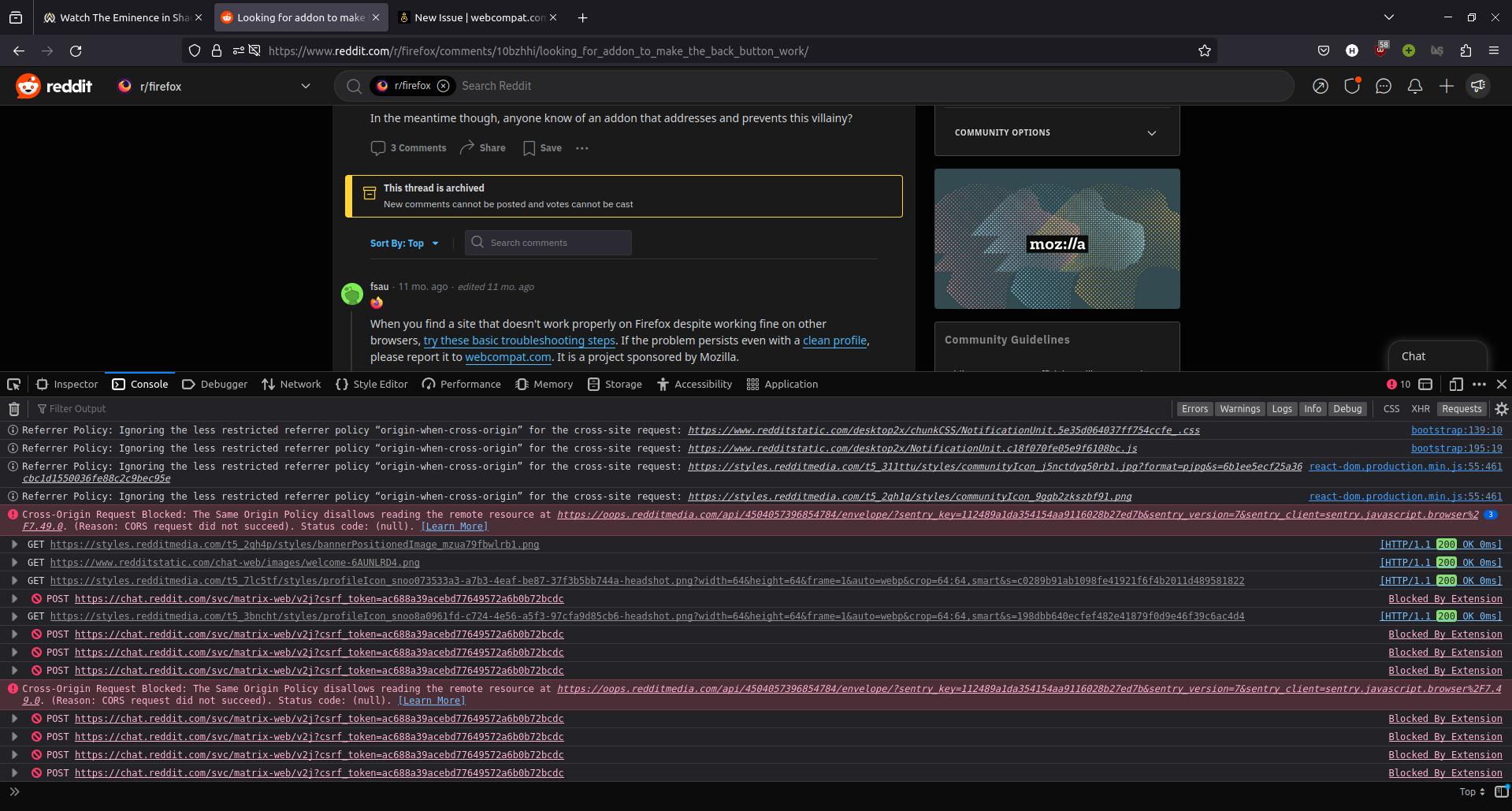This screenshot has width=1512, height=811.
Task: Close the developer tools panel
Action: [x=1501, y=384]
